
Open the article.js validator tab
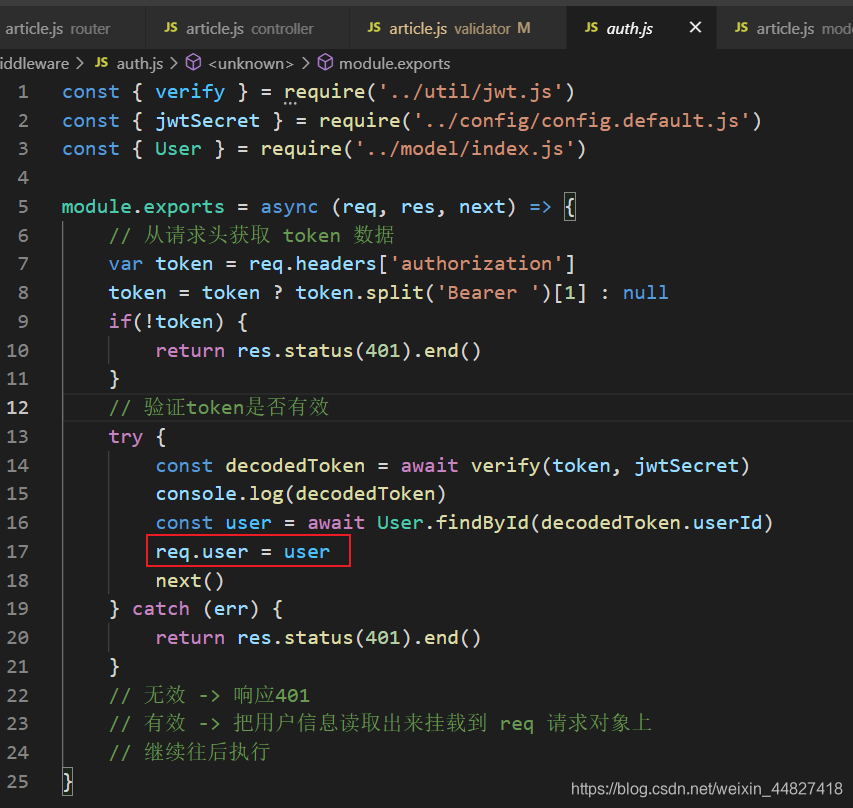(457, 28)
